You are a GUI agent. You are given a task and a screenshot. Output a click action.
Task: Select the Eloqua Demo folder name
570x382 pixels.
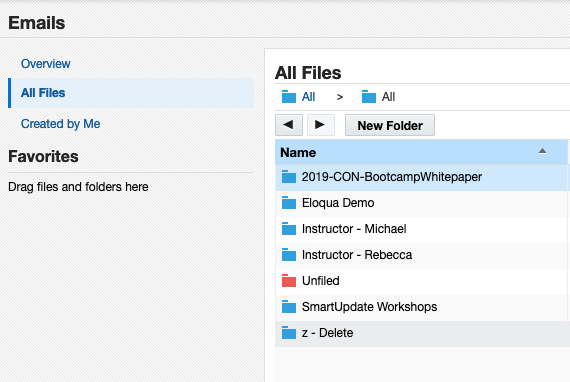point(338,203)
